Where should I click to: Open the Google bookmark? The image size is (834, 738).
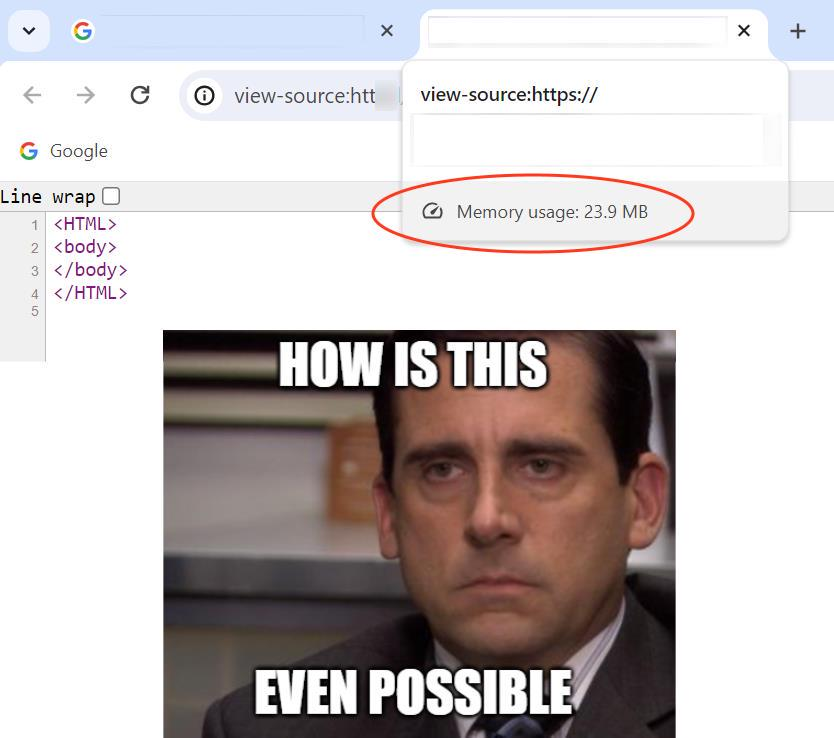click(x=64, y=151)
